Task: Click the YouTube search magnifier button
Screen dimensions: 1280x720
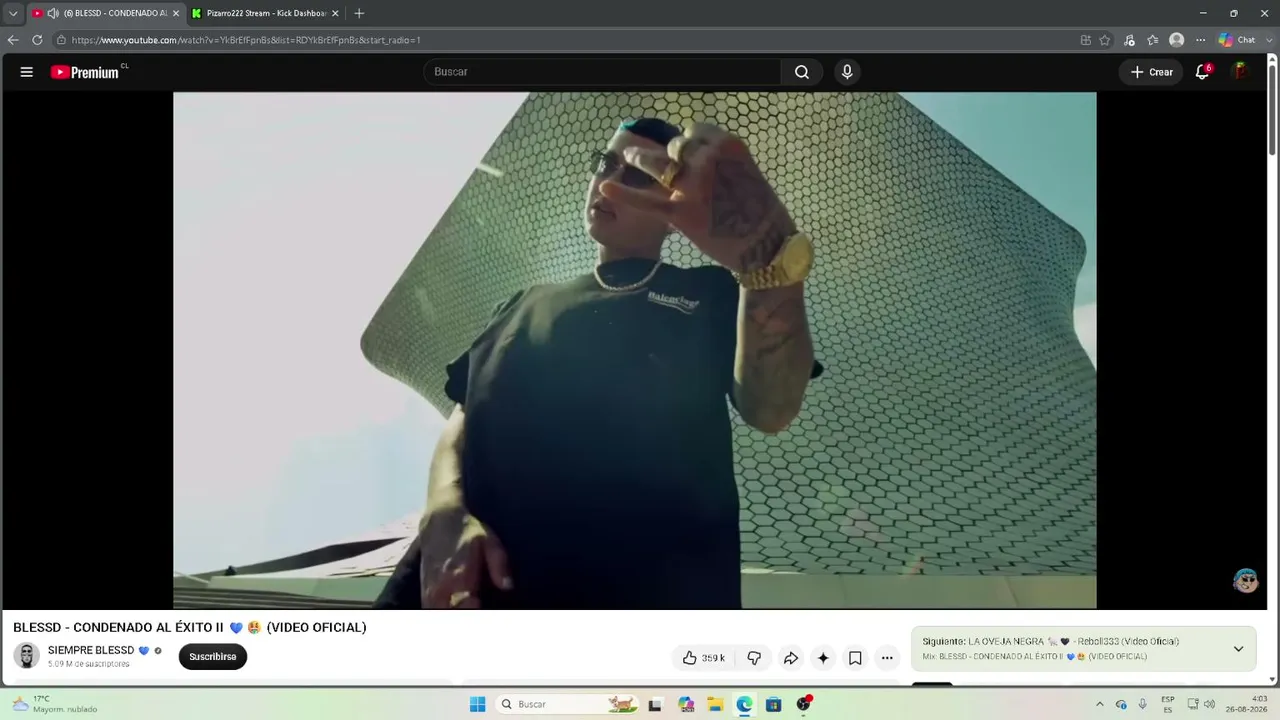Action: click(802, 72)
